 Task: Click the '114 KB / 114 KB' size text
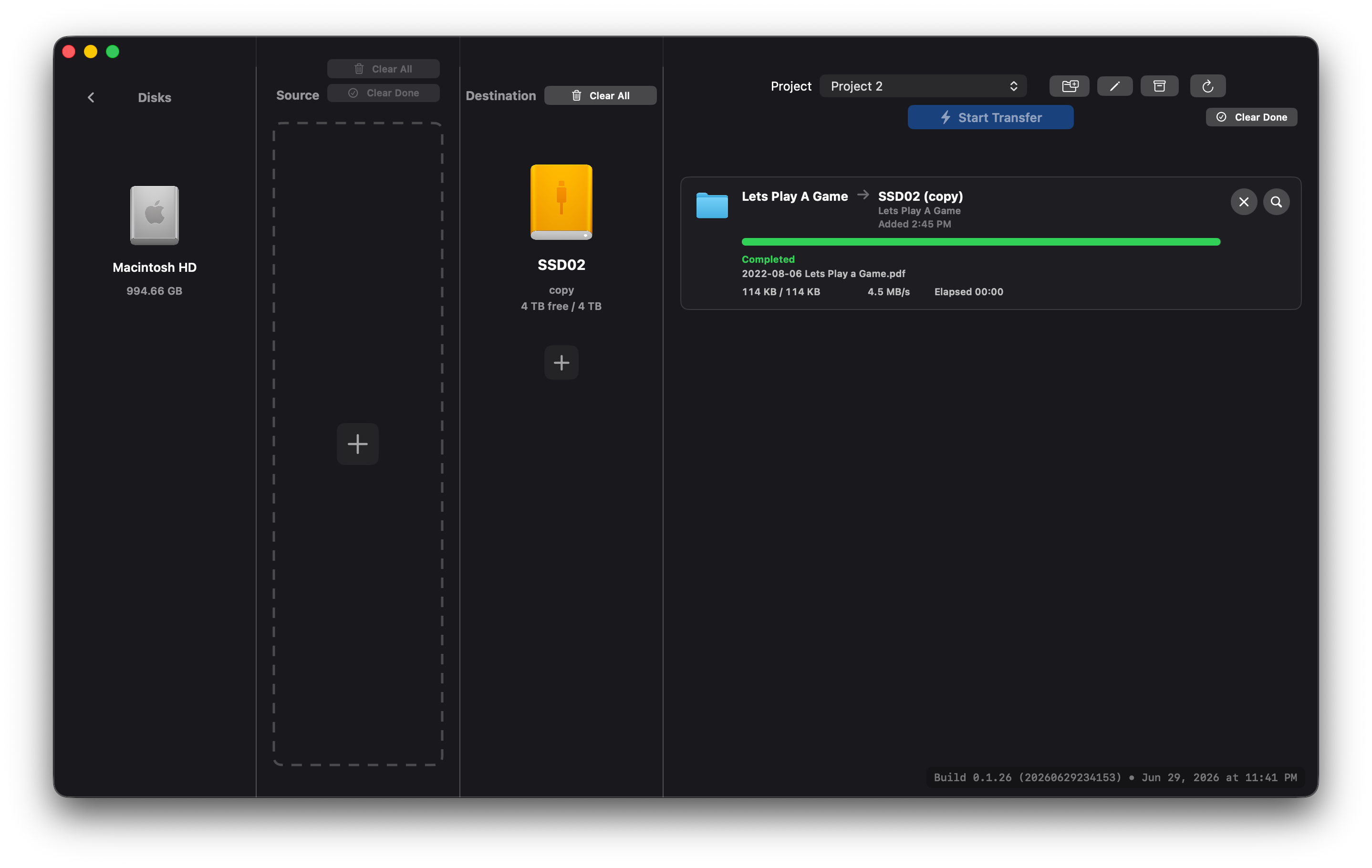tap(780, 291)
